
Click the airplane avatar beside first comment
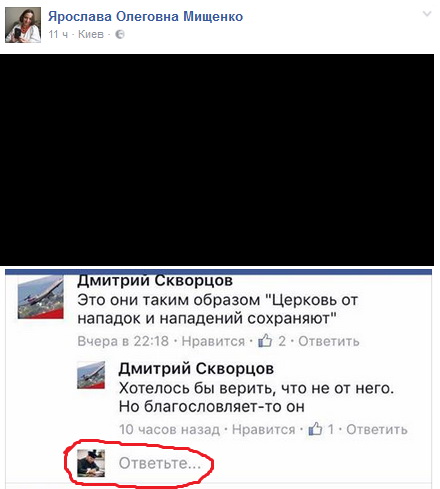click(41, 297)
